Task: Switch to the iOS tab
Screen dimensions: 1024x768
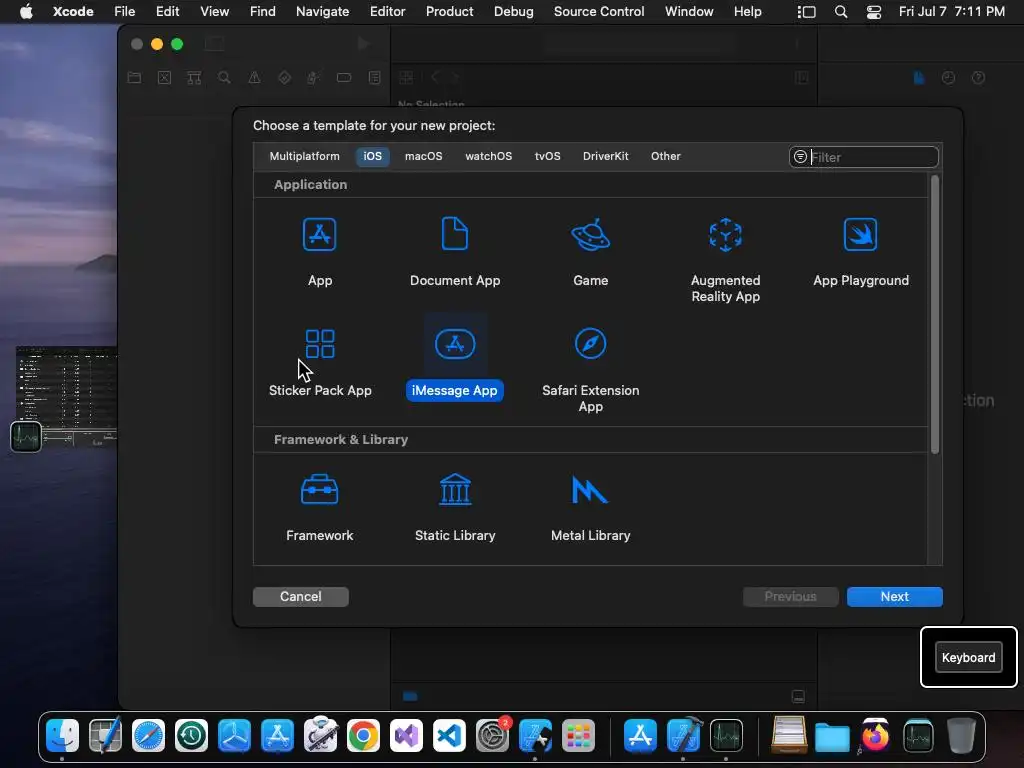Action: [x=372, y=156]
